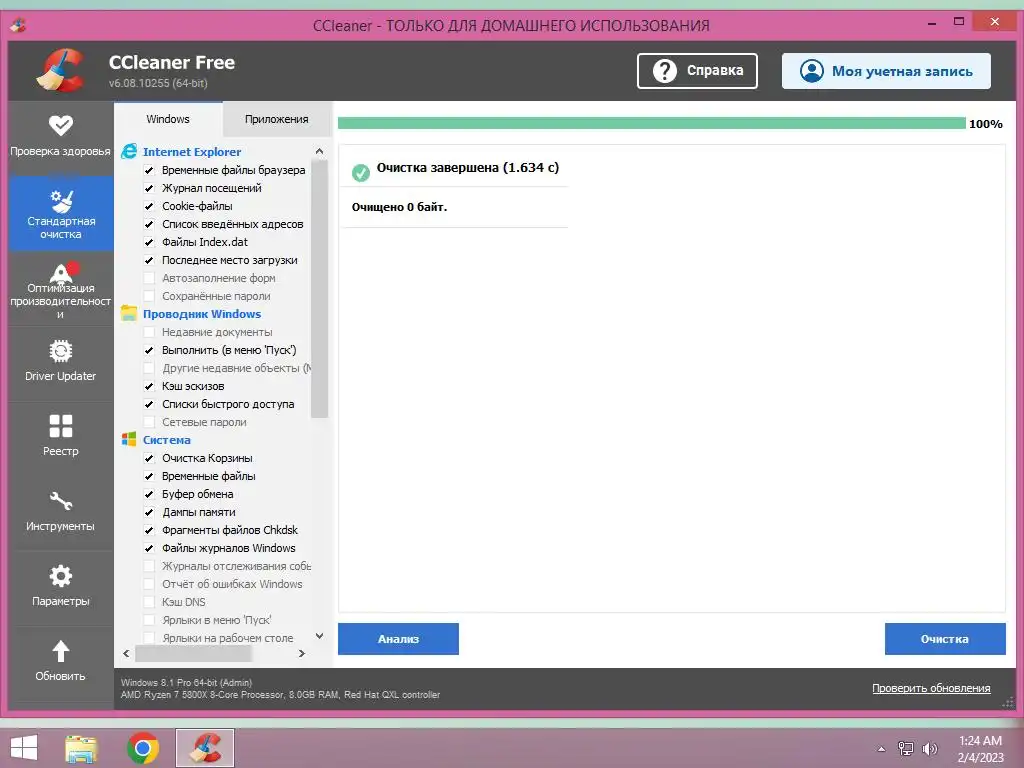Switch to the Windows tab

click(168, 119)
